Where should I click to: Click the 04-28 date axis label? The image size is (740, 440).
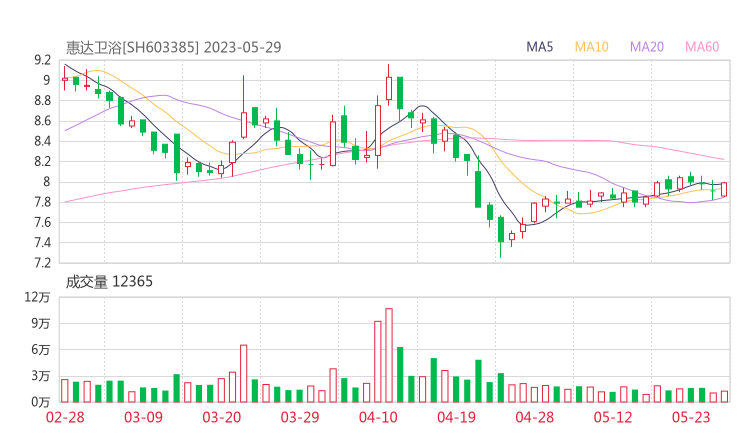535,417
